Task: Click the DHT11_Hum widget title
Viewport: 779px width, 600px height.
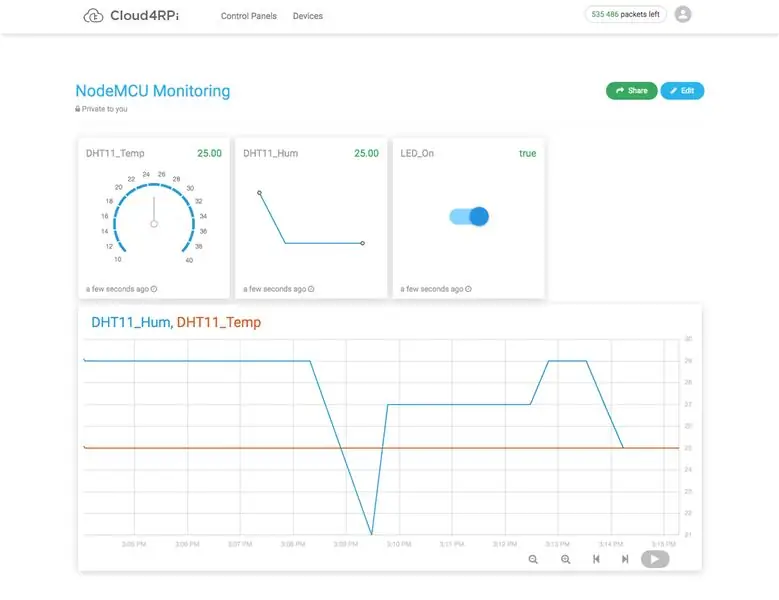Action: point(271,153)
